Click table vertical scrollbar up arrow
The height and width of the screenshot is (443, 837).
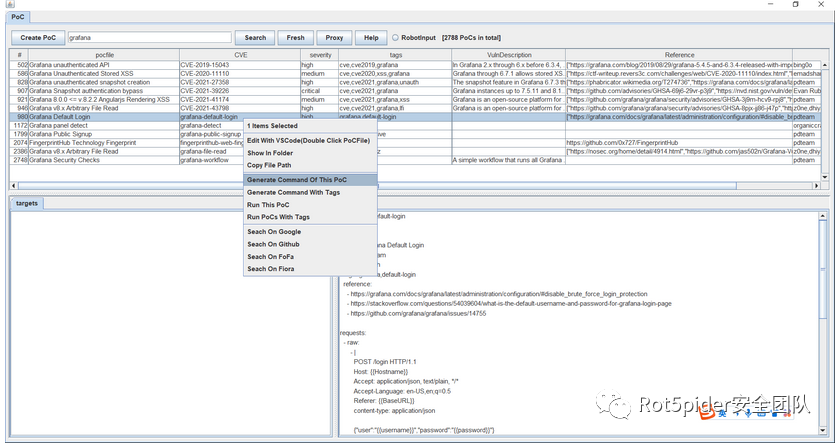point(825,65)
